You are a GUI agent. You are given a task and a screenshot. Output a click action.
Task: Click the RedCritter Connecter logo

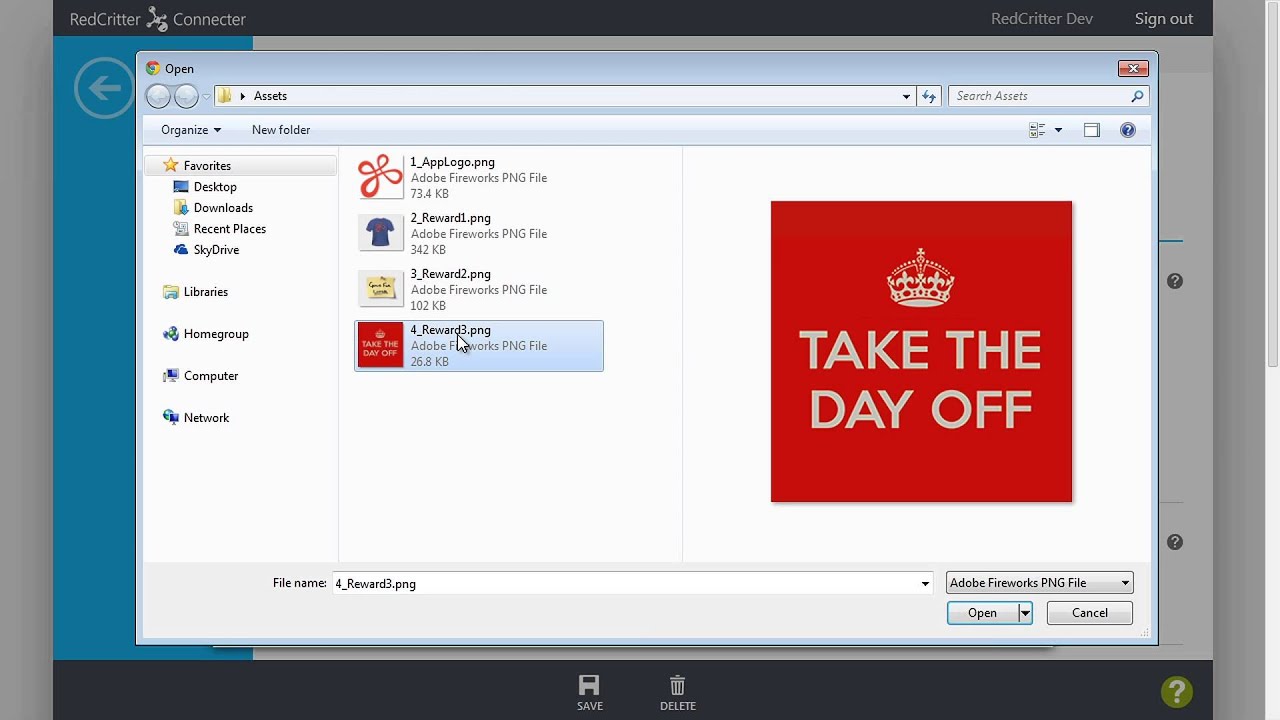pyautogui.click(x=157, y=19)
